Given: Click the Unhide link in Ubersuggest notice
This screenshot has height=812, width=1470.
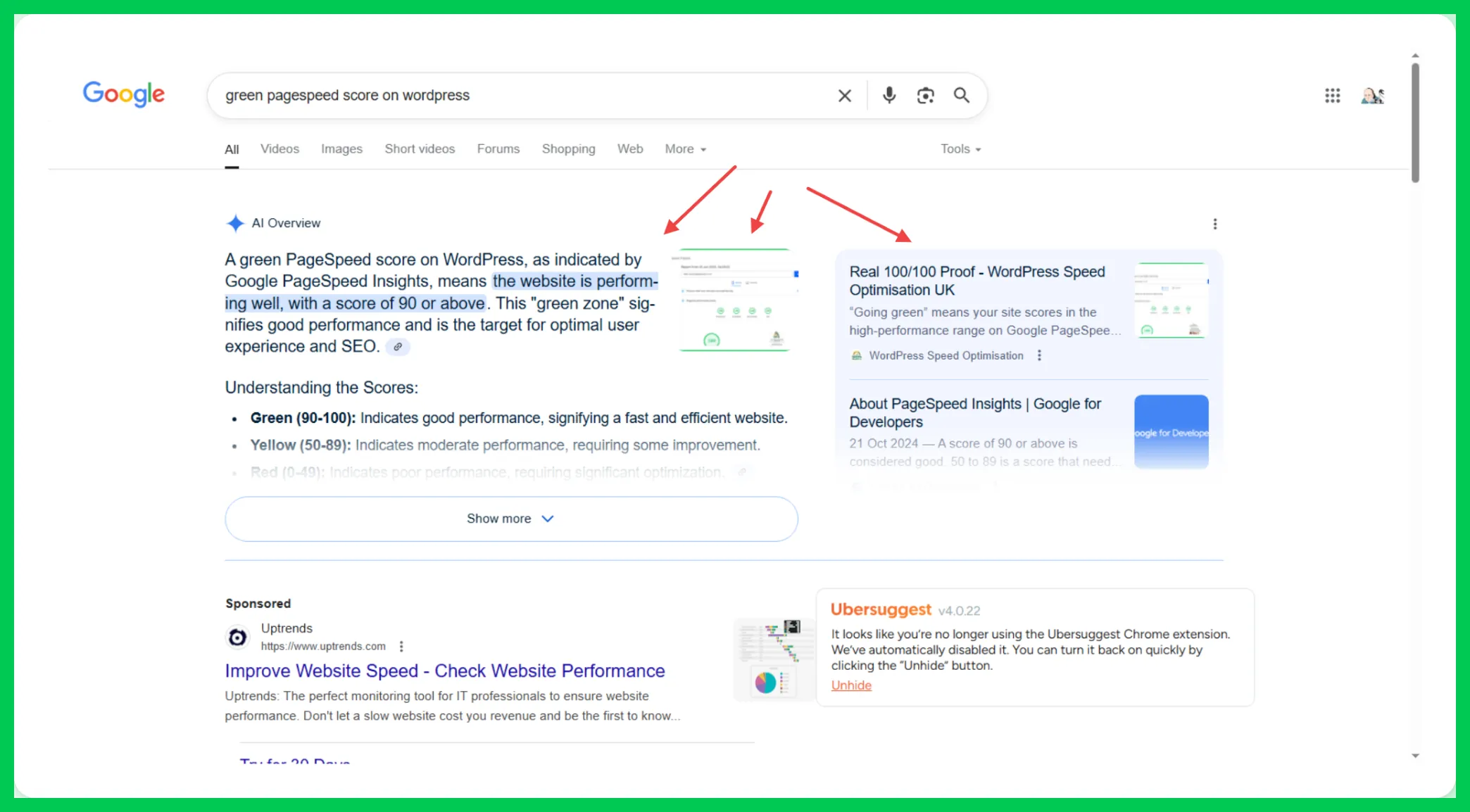Looking at the screenshot, I should pyautogui.click(x=851, y=685).
